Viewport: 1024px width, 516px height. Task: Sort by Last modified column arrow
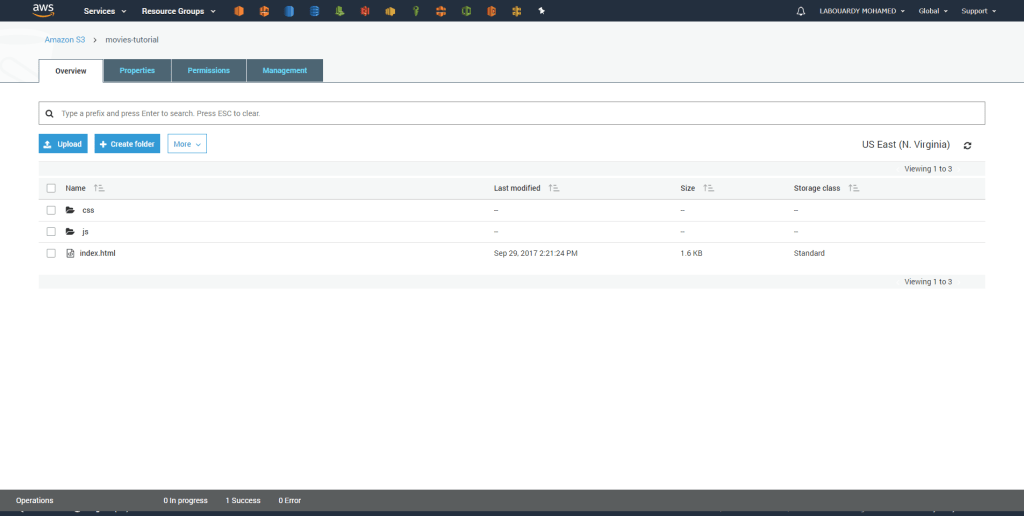tap(554, 188)
